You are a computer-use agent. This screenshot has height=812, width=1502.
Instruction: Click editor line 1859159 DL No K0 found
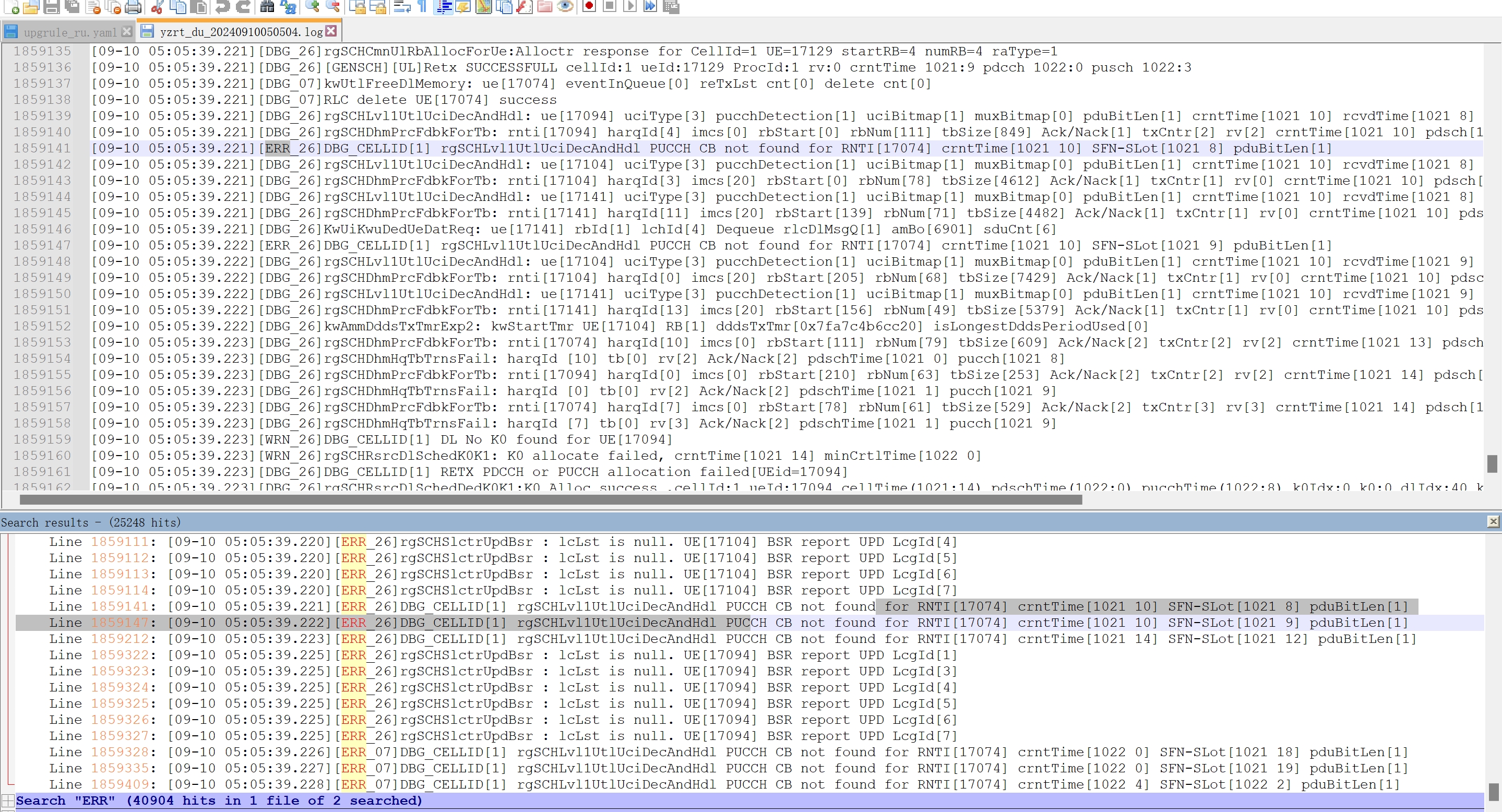pyautogui.click(x=382, y=439)
